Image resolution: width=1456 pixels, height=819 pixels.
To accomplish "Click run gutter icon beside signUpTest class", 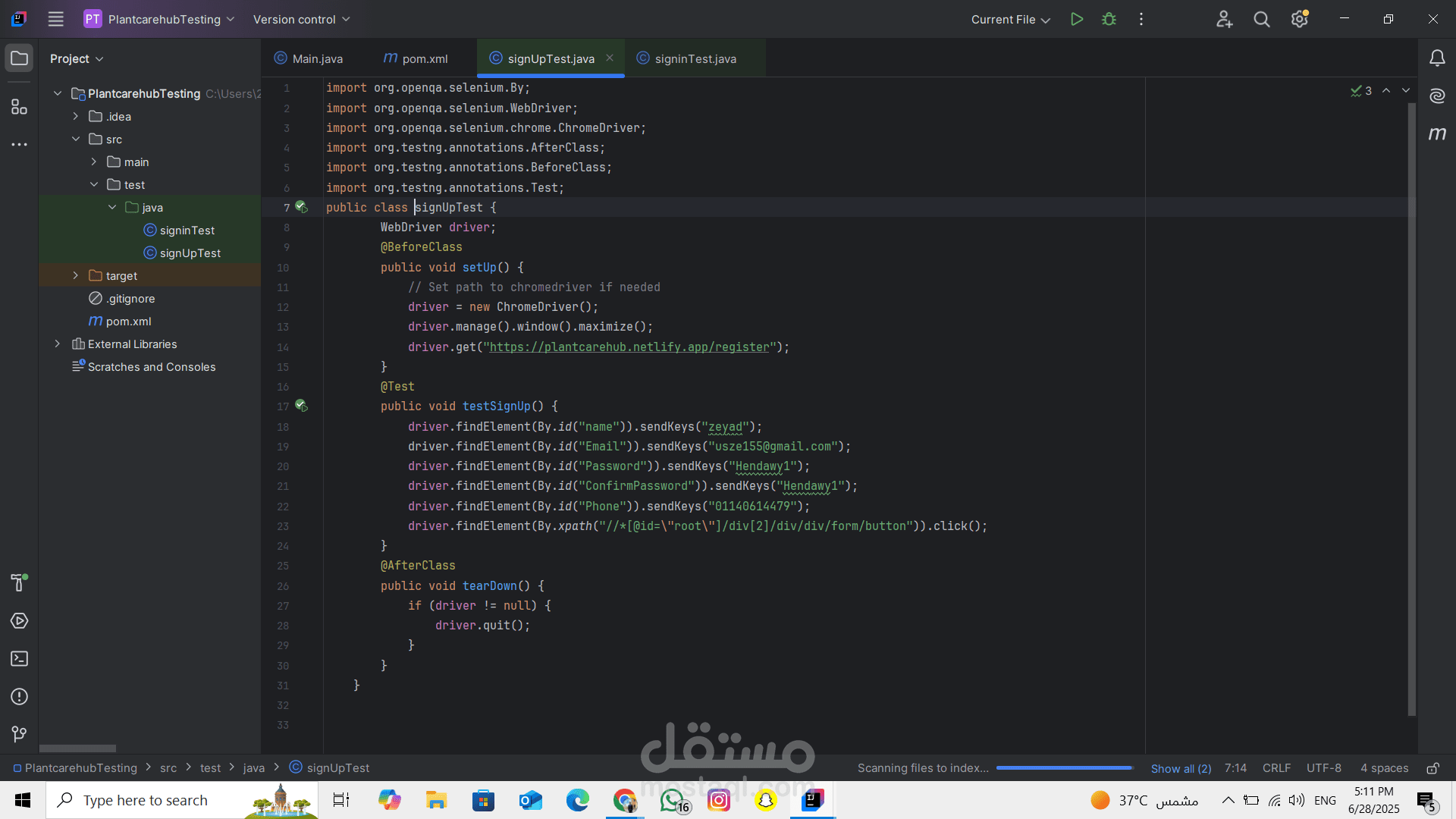I will click(x=301, y=207).
